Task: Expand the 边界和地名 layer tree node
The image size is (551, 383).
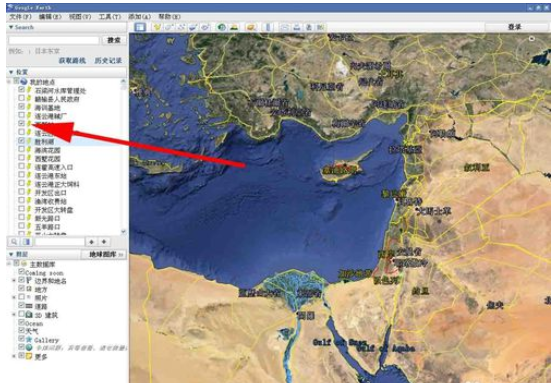Action: (x=14, y=280)
